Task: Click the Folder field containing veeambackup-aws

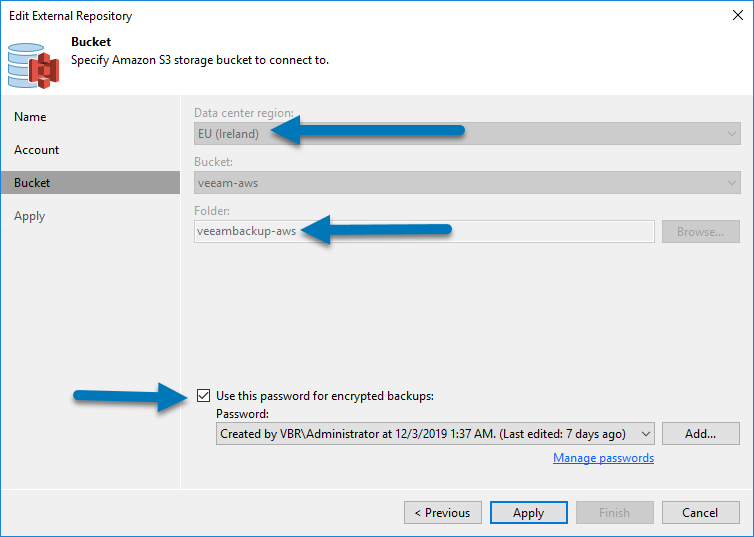Action: [424, 231]
